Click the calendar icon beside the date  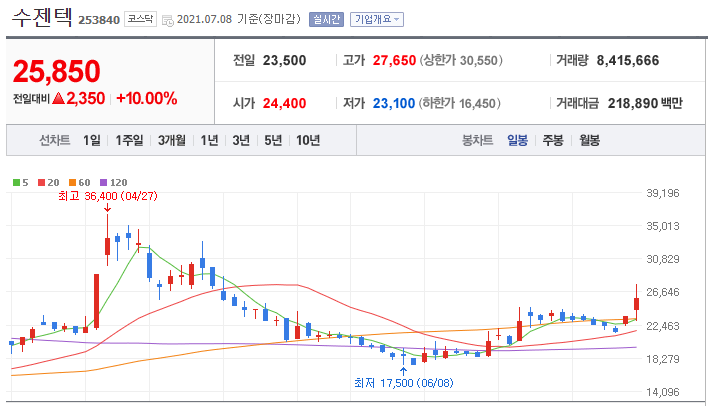168,21
